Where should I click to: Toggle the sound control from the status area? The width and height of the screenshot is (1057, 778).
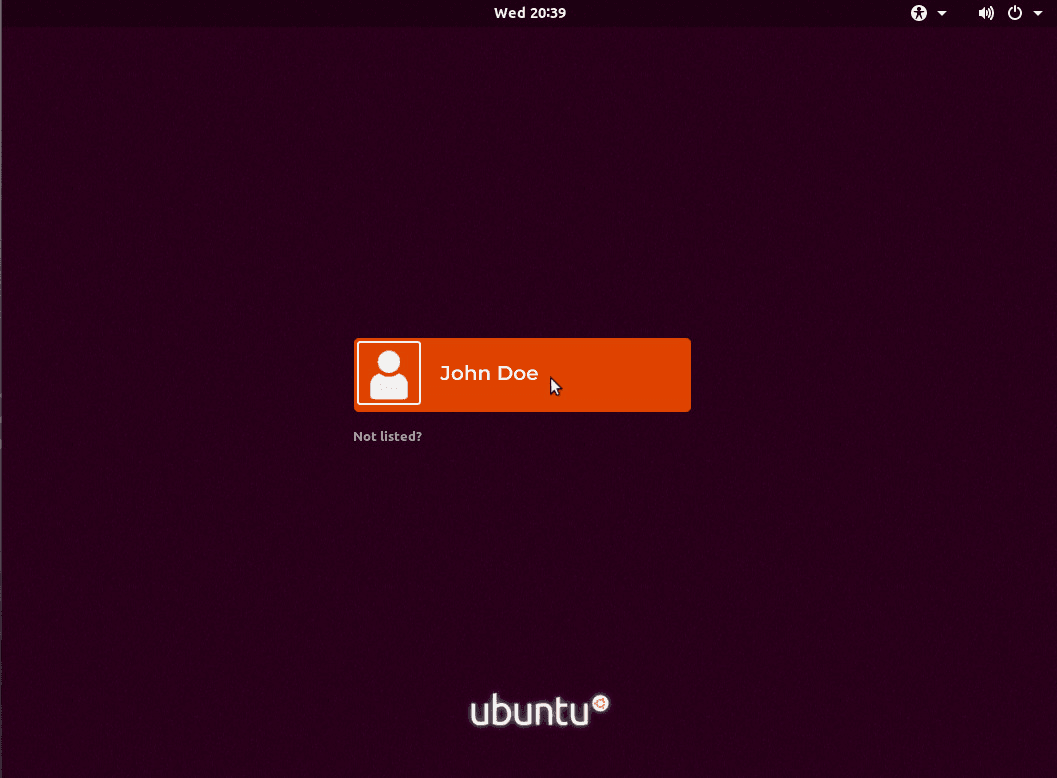tap(986, 13)
